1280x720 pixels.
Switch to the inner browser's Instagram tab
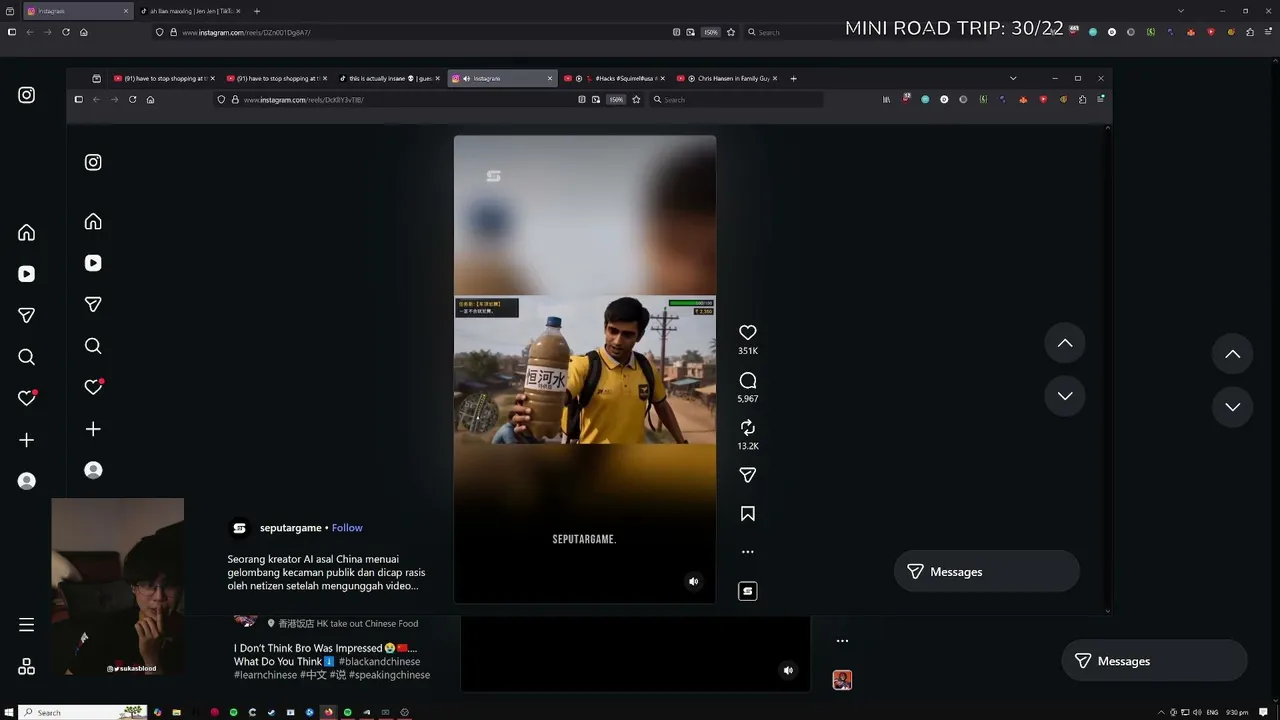502,78
